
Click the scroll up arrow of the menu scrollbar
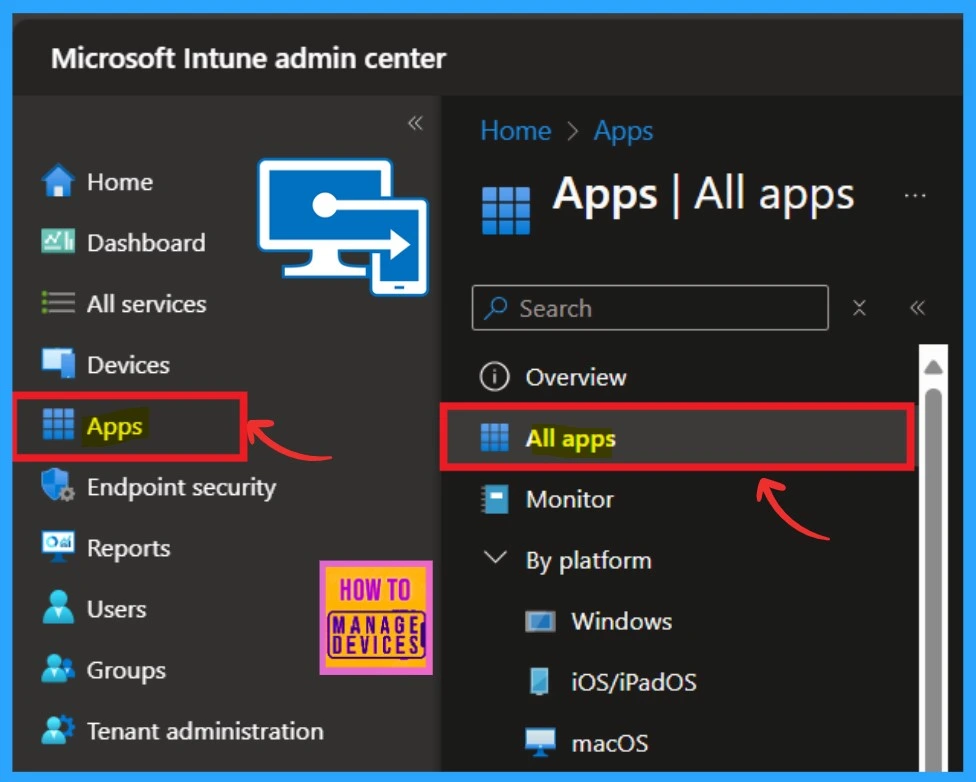coord(933,367)
